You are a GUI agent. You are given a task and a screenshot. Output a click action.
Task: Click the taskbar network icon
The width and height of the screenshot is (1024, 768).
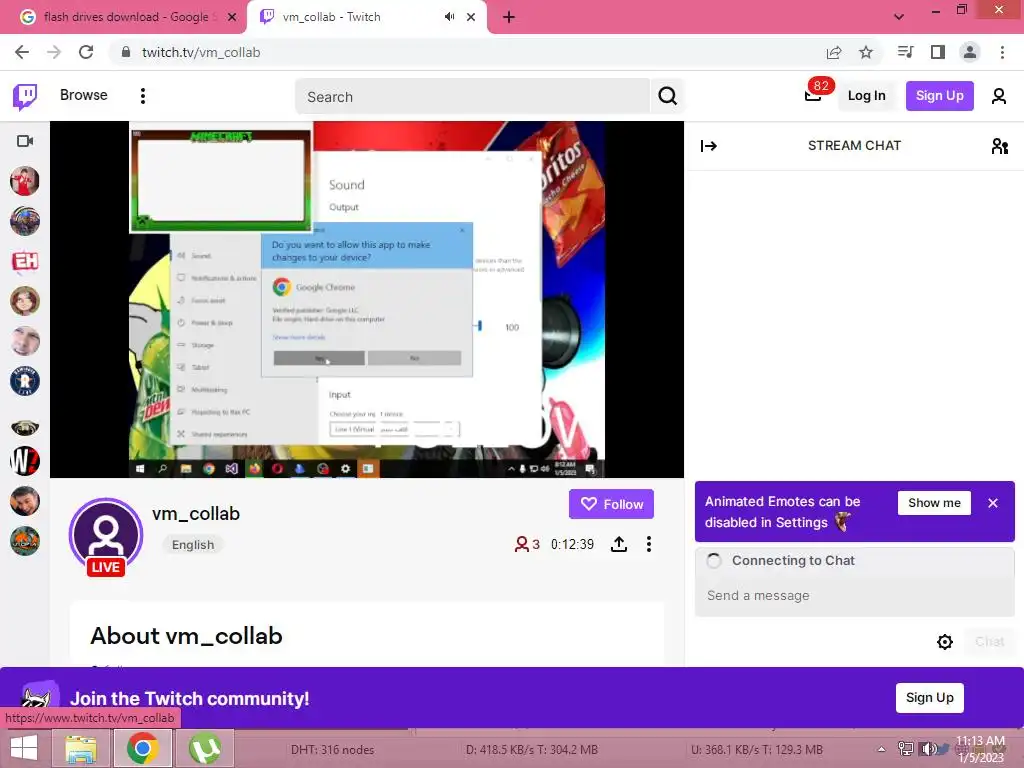pyautogui.click(x=906, y=749)
